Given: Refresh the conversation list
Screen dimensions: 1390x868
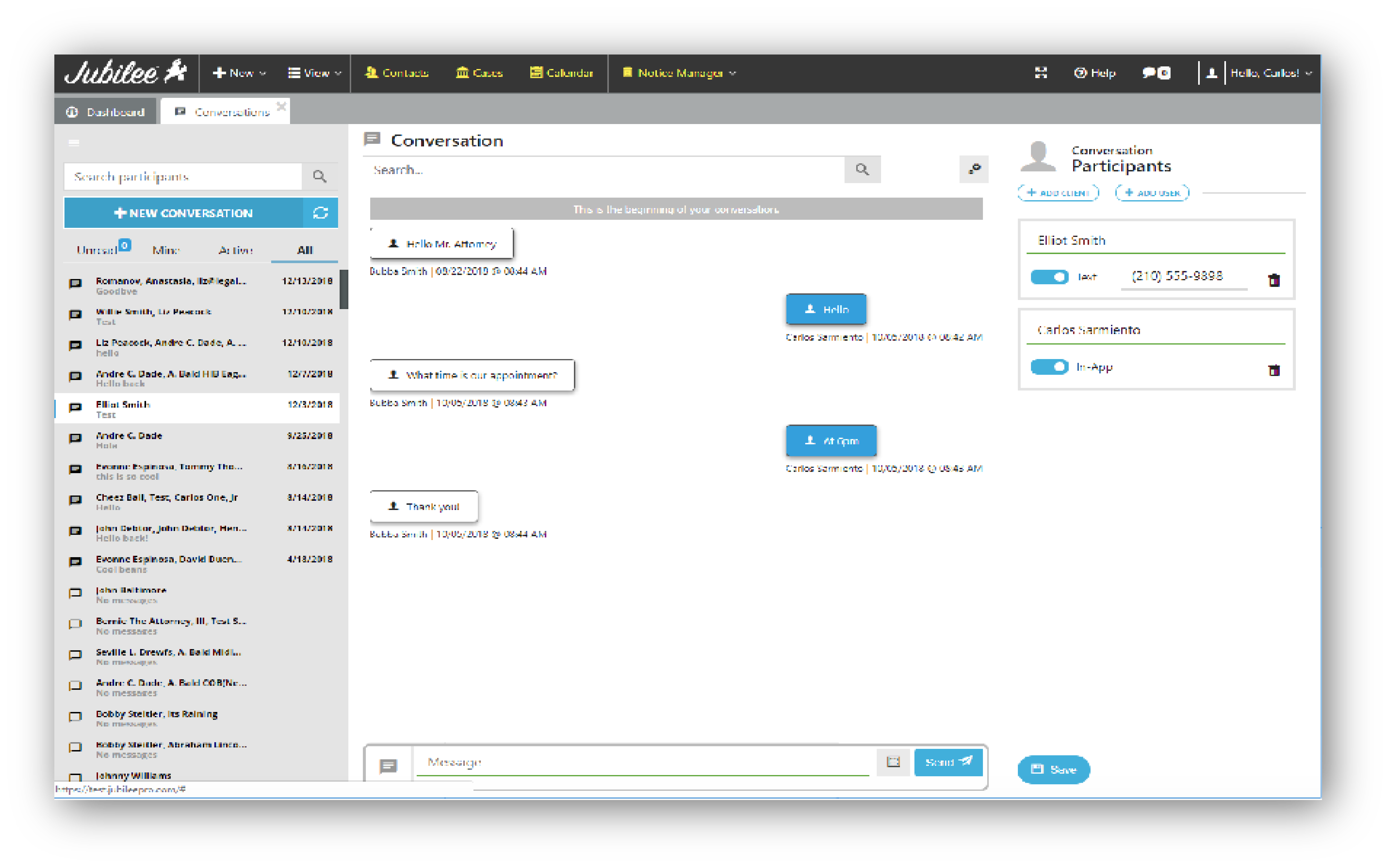Looking at the screenshot, I should pos(320,213).
